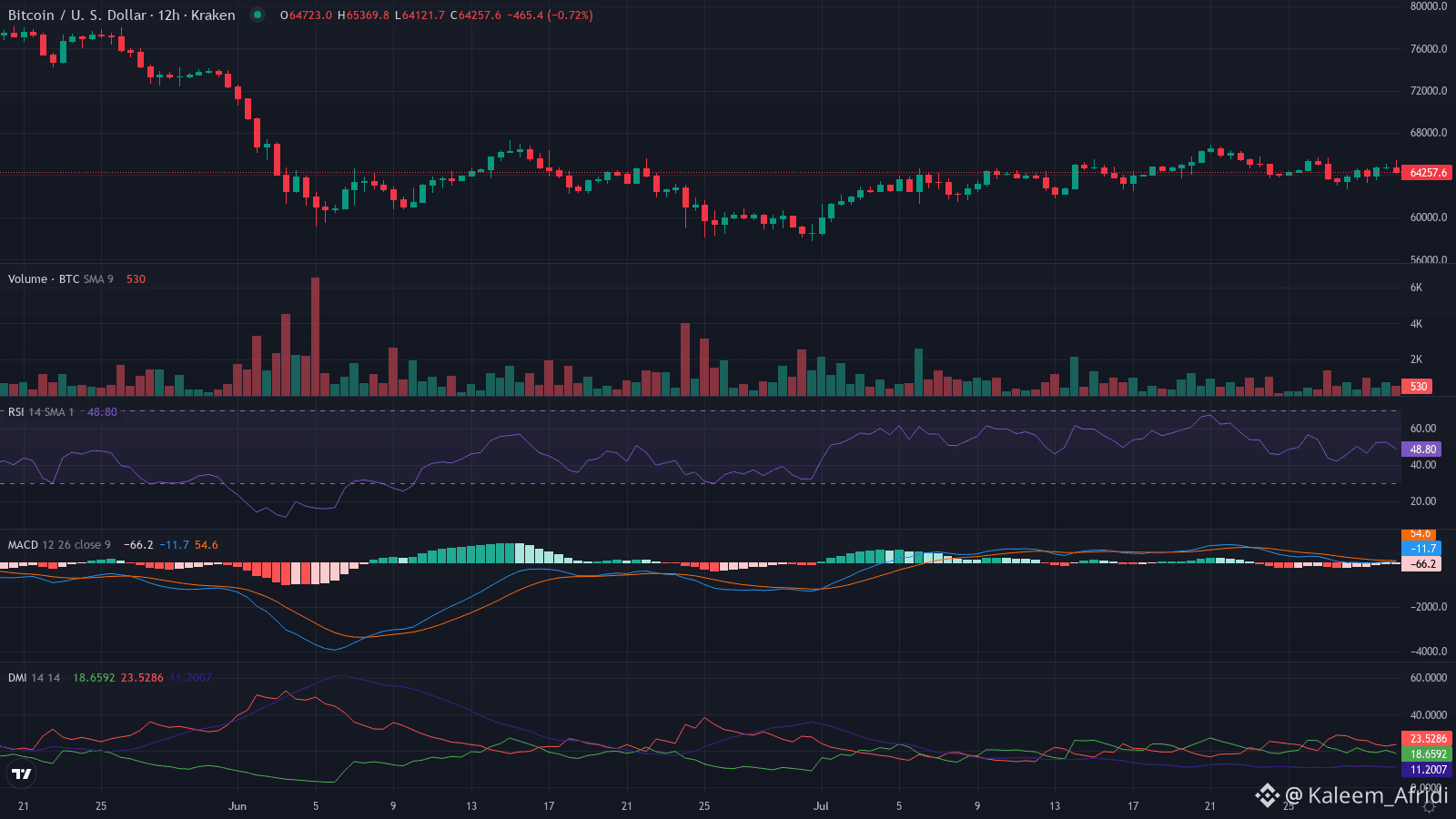Click the green market status dot
The height and width of the screenshot is (819, 1456).
[x=258, y=15]
